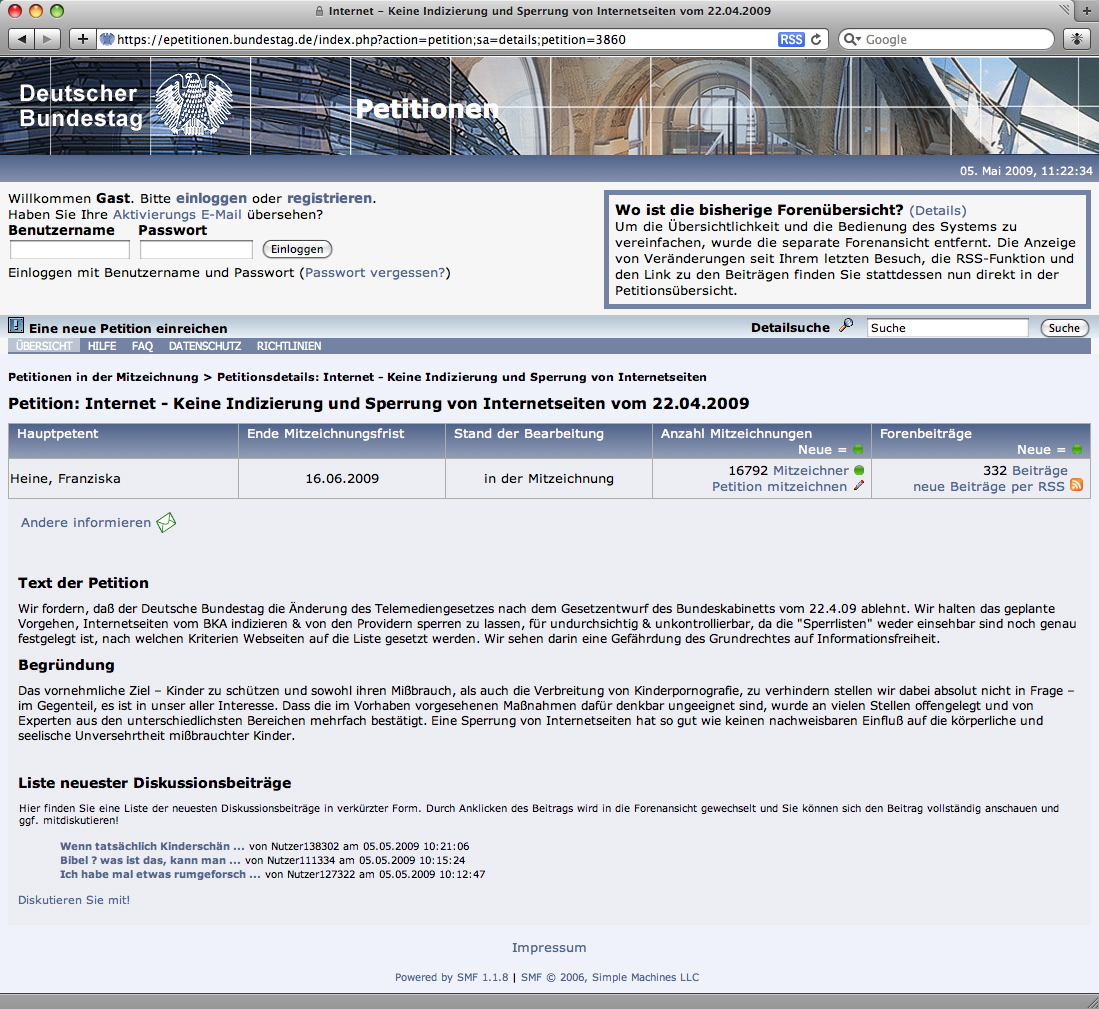Click into the Passwort input field
Image resolution: width=1099 pixels, height=1009 pixels.
point(196,249)
